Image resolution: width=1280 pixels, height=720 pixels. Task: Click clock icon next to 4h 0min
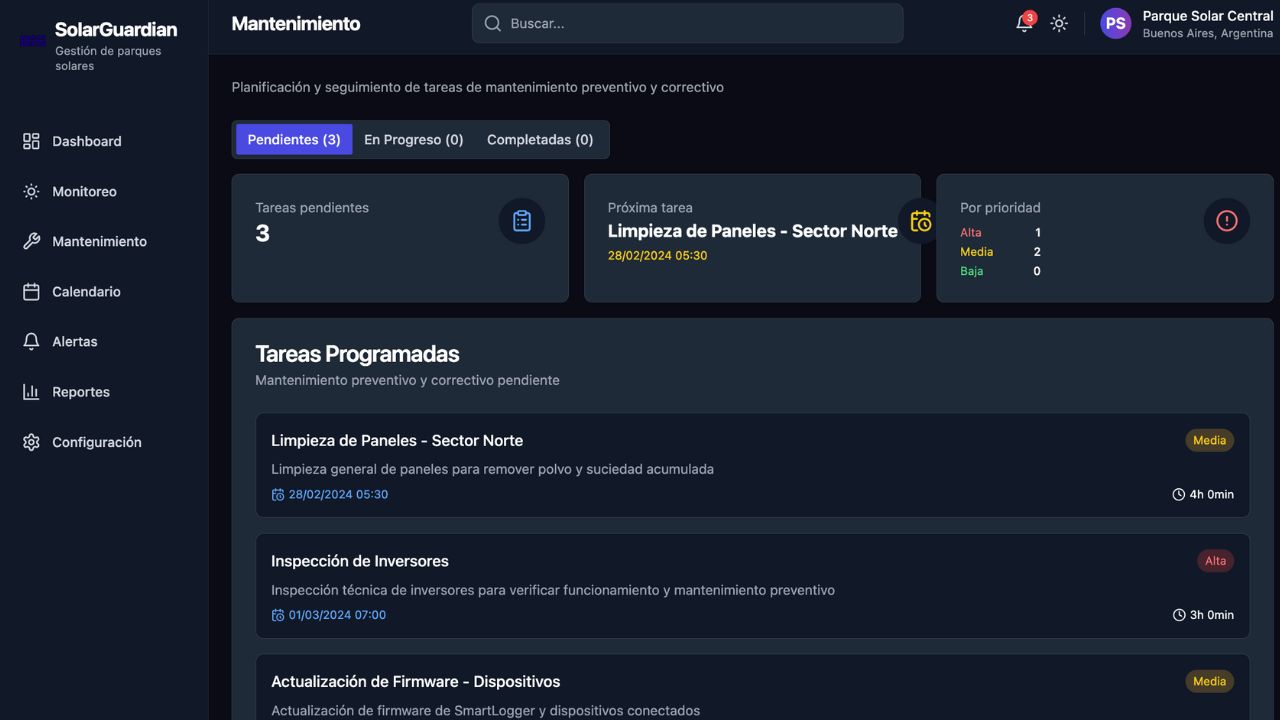(x=1179, y=494)
